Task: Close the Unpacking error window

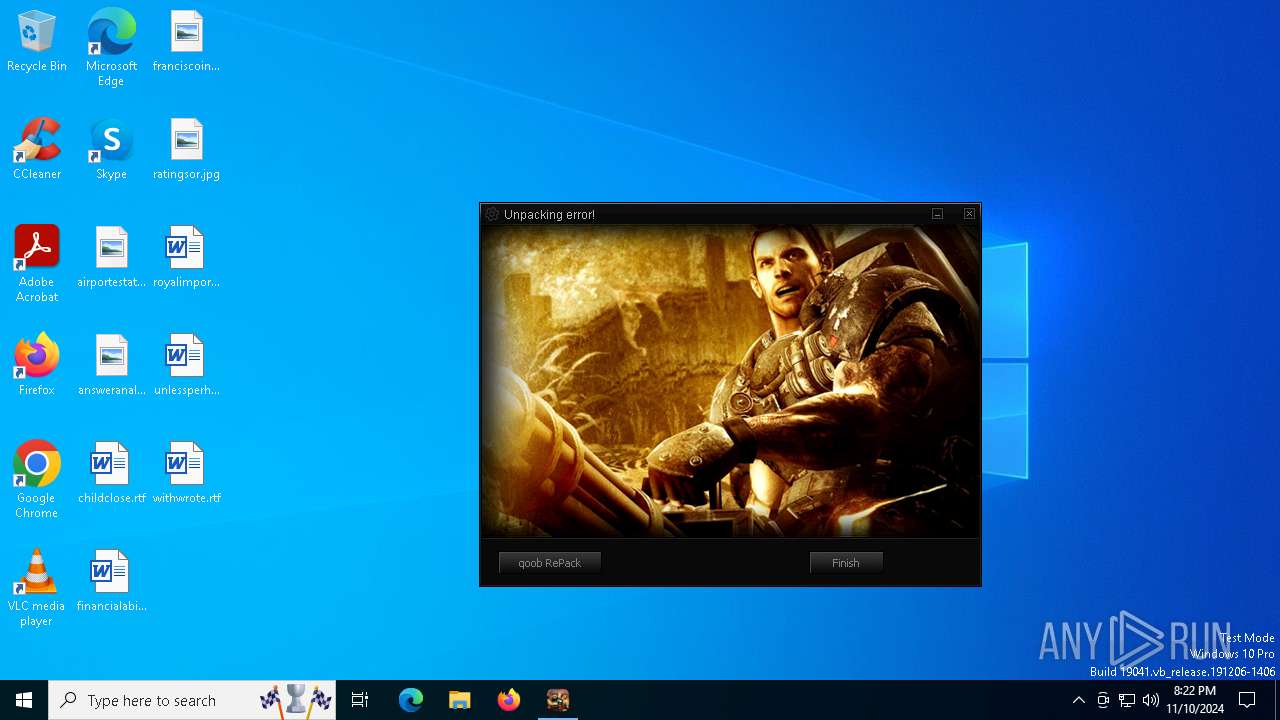Action: coord(969,214)
